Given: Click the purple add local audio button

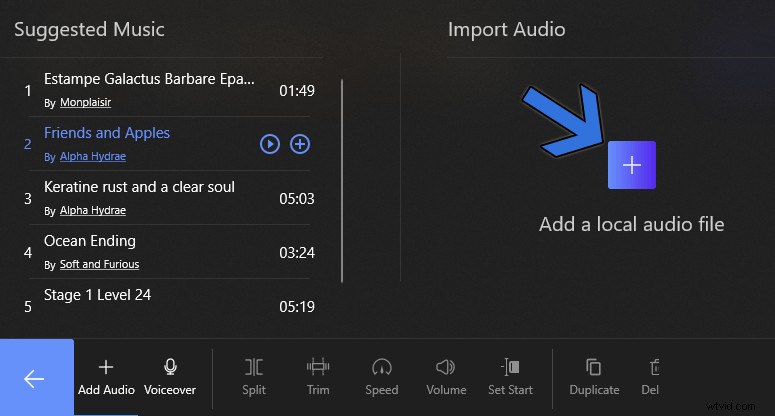Looking at the screenshot, I should coord(631,165).
